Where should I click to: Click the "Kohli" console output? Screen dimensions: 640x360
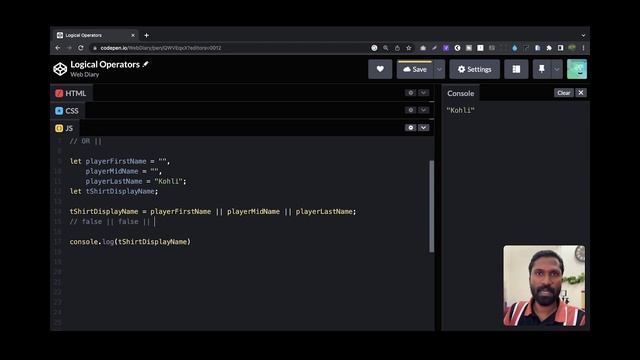coord(460,110)
